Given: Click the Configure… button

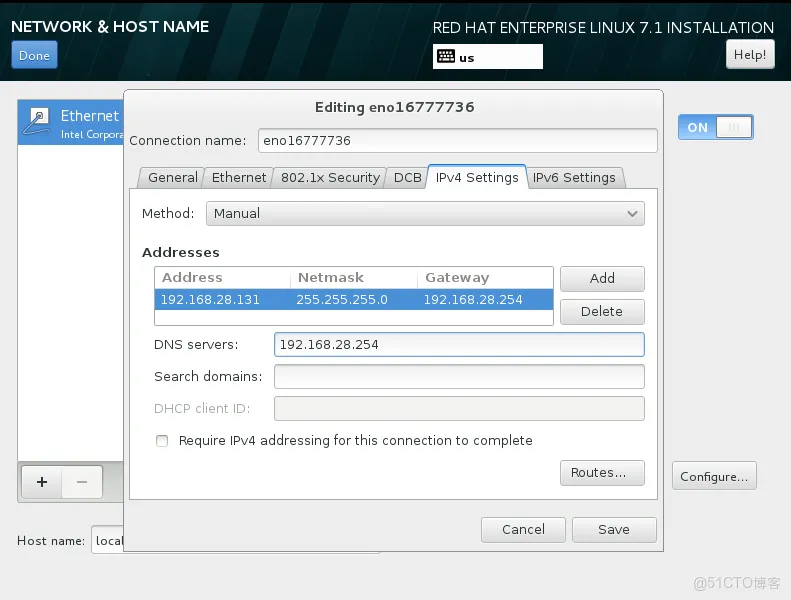Looking at the screenshot, I should coord(714,476).
